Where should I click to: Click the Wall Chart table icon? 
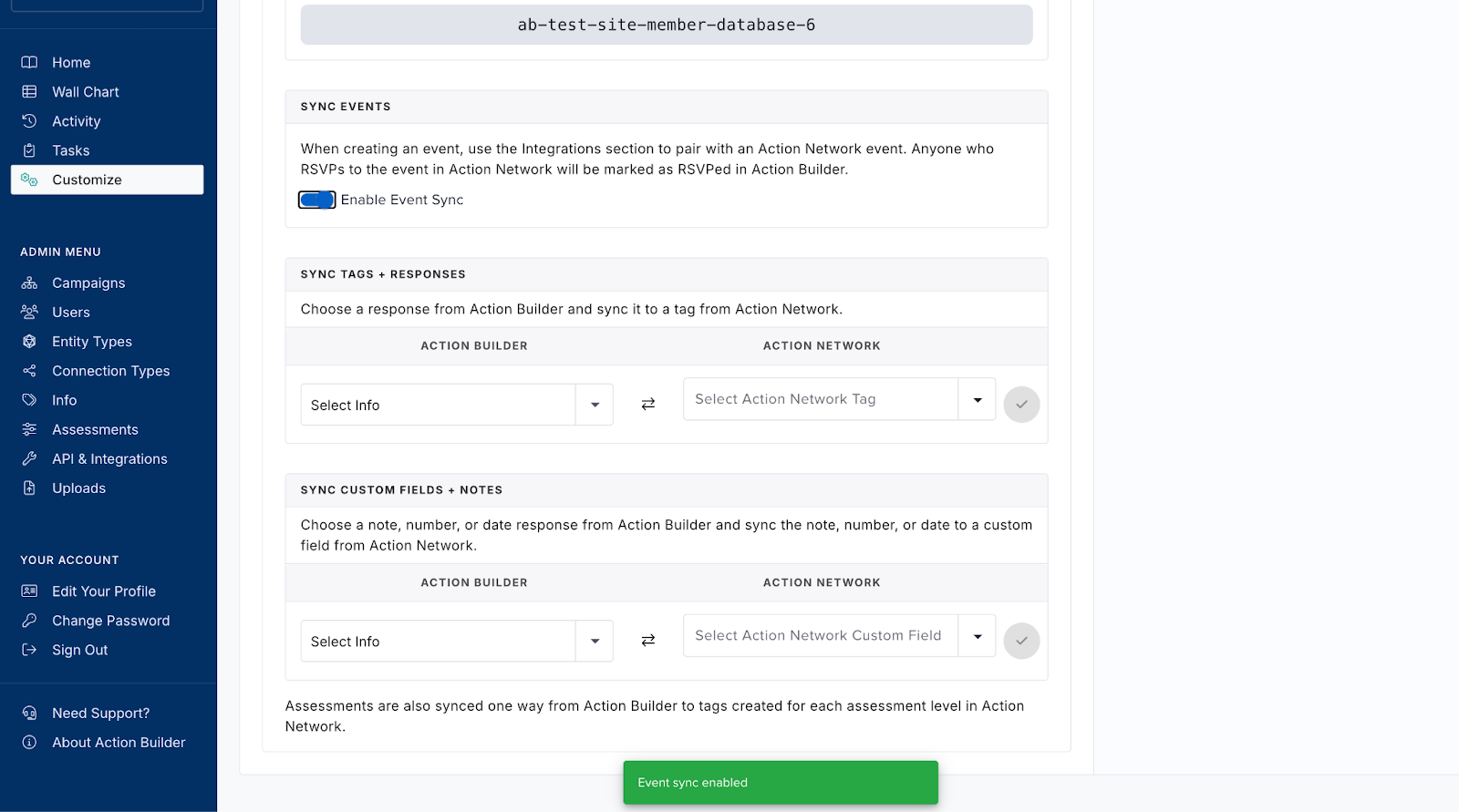click(29, 91)
